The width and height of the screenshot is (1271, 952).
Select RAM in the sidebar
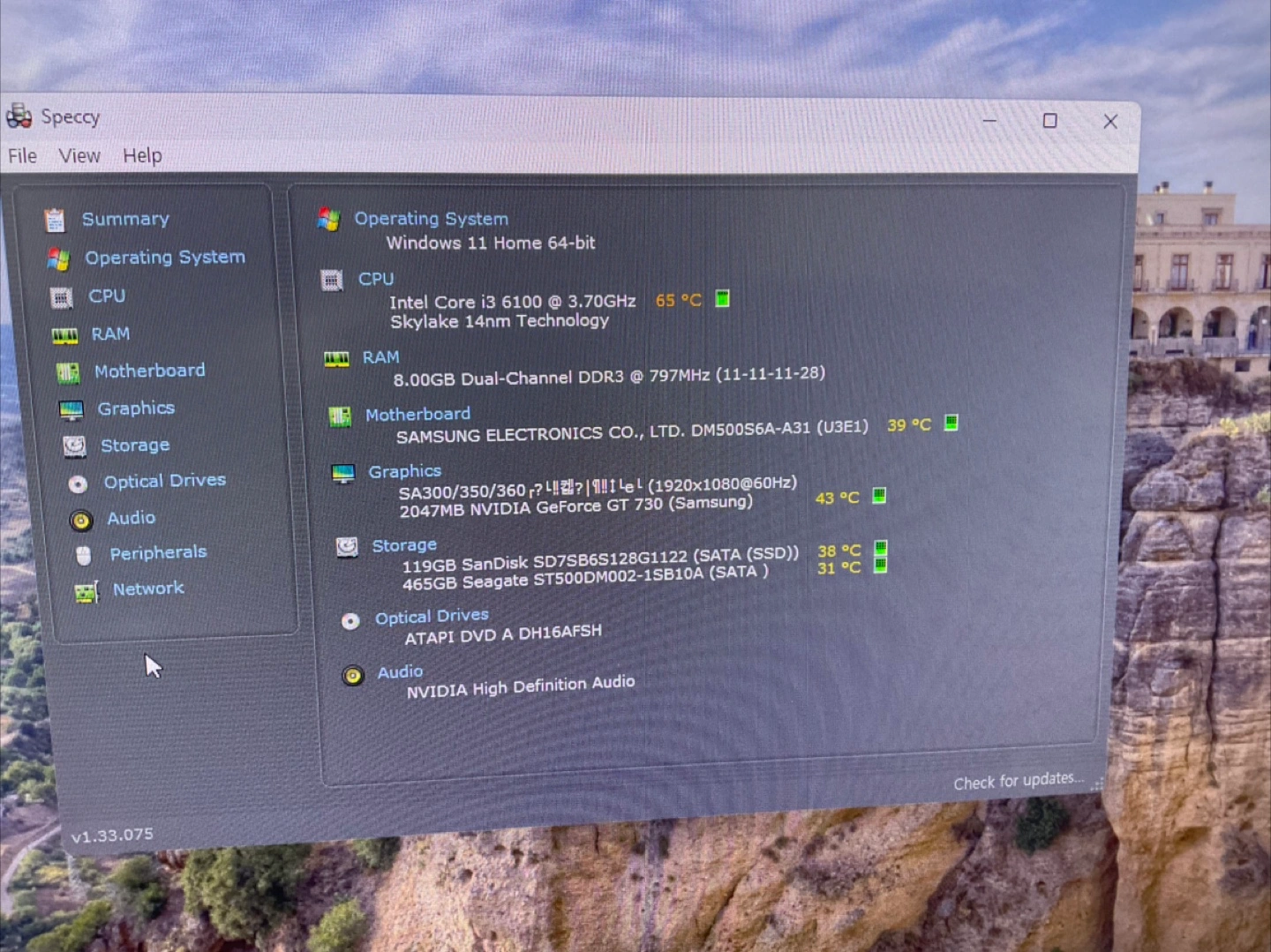click(110, 334)
